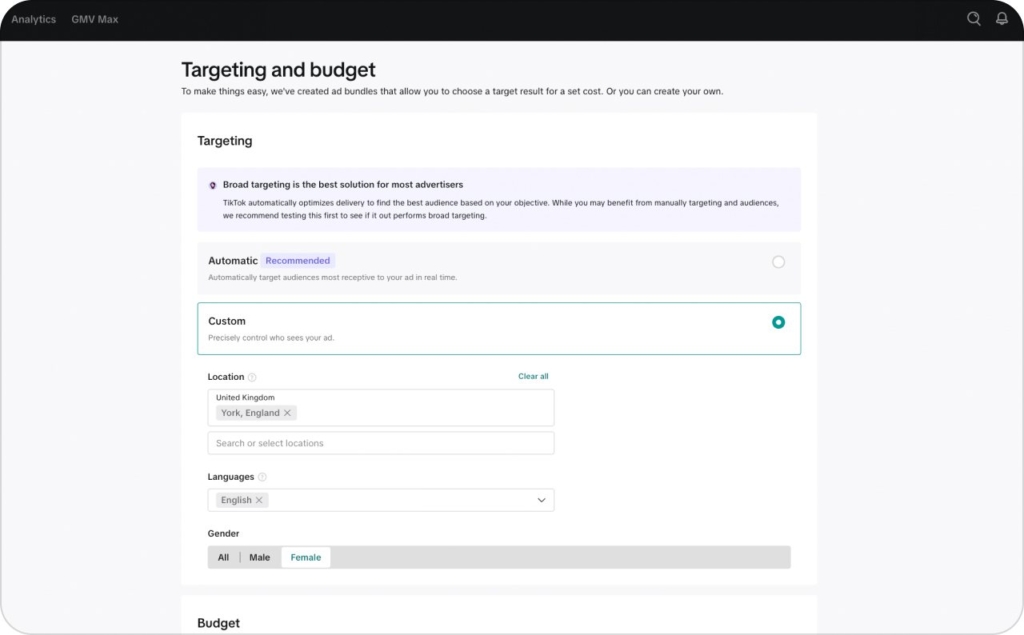Select United Kingdom in the location box
Image resolution: width=1024 pixels, height=635 pixels.
click(246, 397)
